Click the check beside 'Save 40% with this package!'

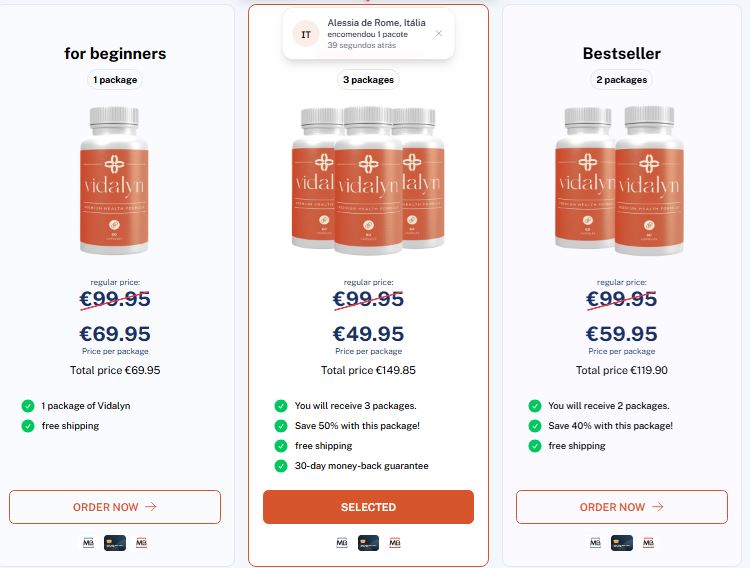coord(534,426)
